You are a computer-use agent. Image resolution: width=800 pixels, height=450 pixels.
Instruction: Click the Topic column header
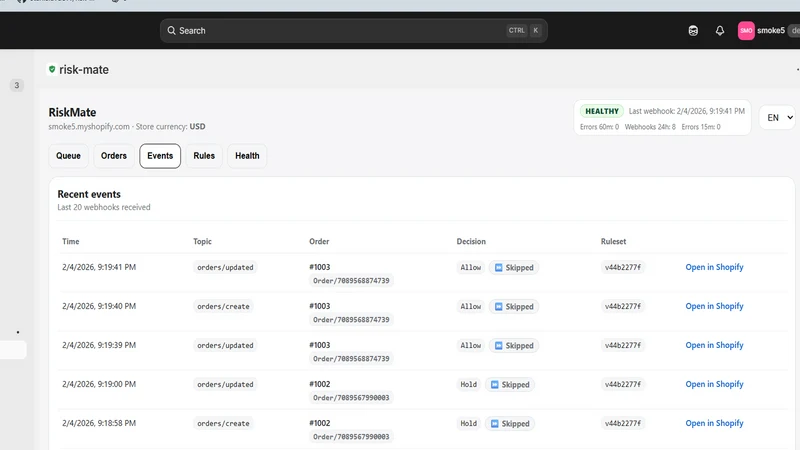(x=202, y=241)
